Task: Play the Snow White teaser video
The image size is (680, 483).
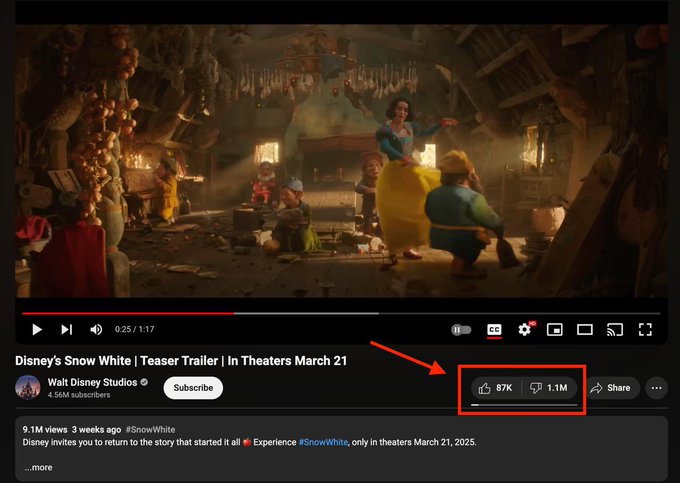Action: coord(37,330)
